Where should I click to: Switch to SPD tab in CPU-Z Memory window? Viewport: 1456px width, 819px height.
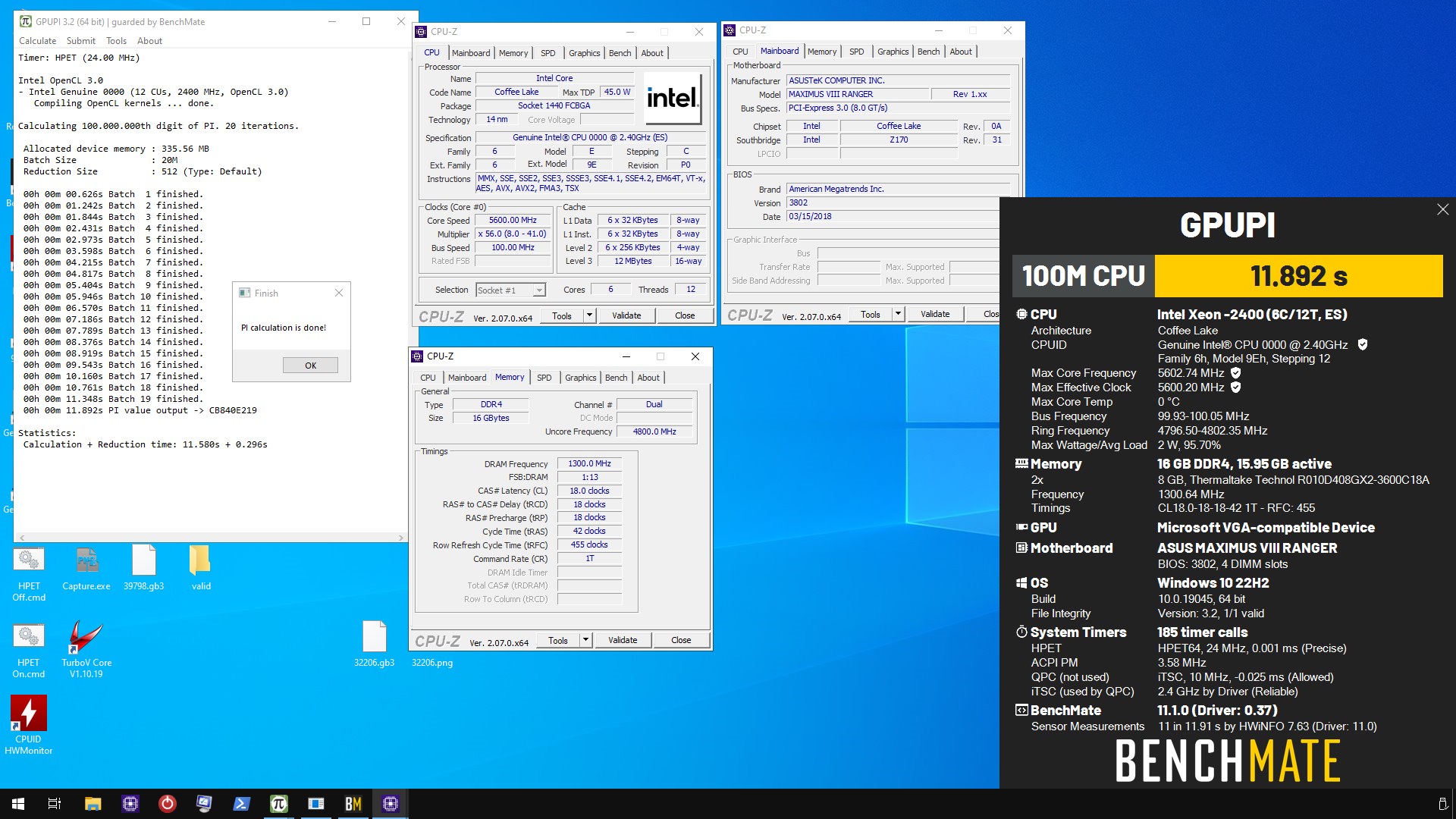click(544, 378)
